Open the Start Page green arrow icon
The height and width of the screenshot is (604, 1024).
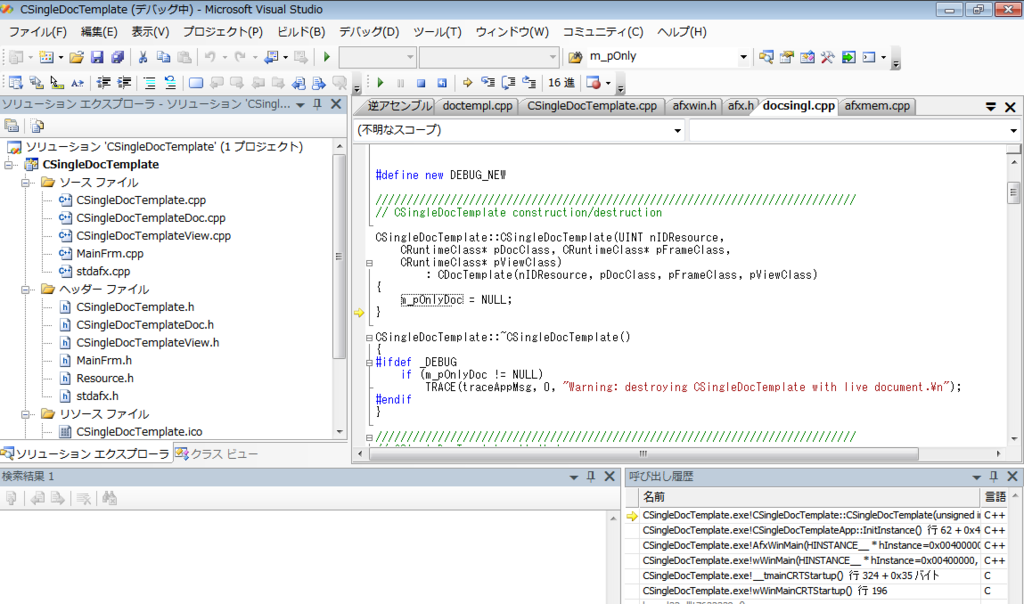(848, 57)
